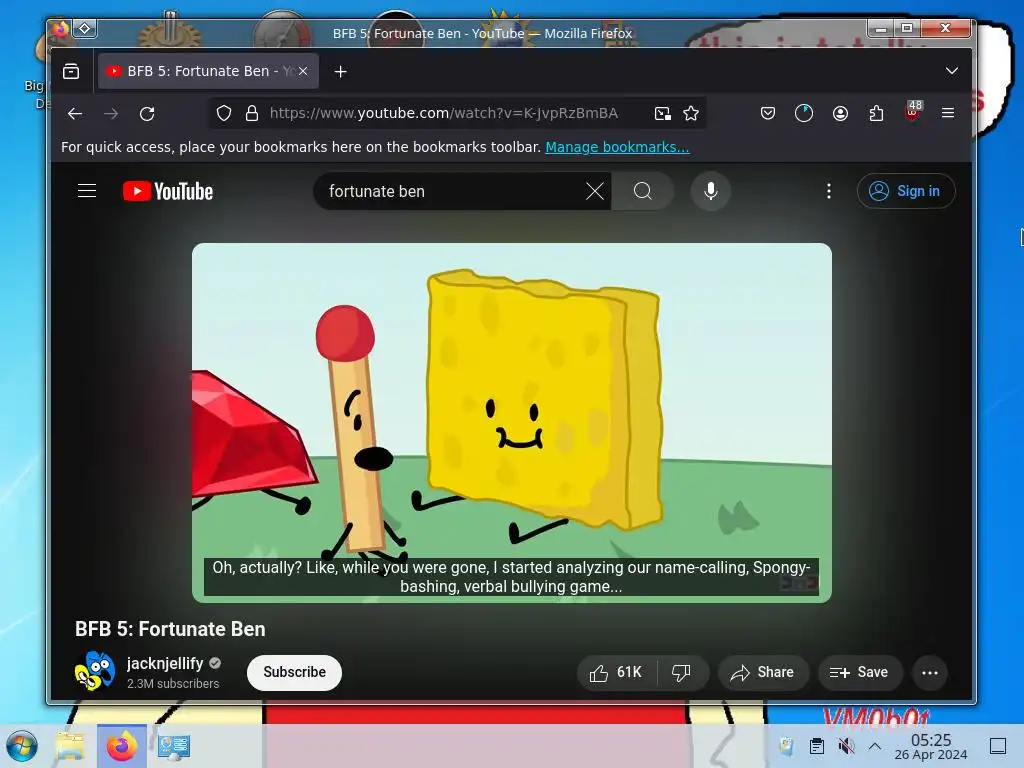Click the forward navigation arrow
This screenshot has height=768, width=1024.
pyautogui.click(x=111, y=114)
